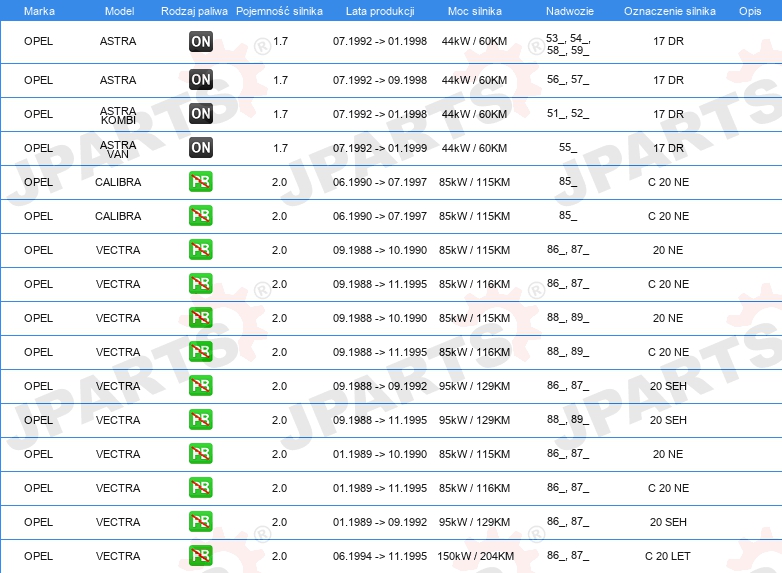The width and height of the screenshot is (782, 573).
Task: Click 88_, 89_ body code in 20 SEH row
Action: (x=568, y=419)
